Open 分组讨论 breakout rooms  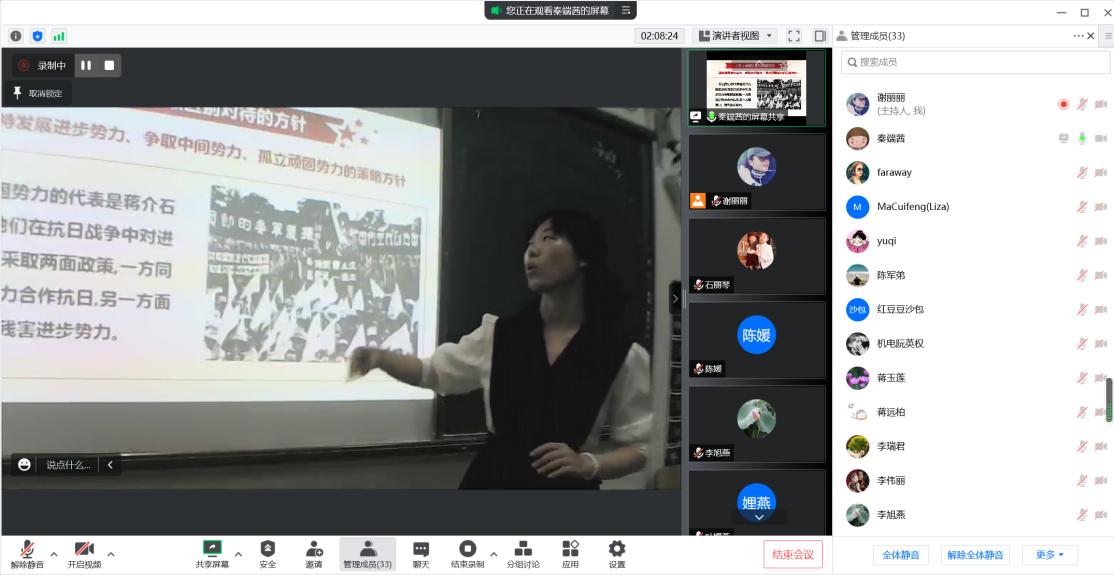pyautogui.click(x=523, y=554)
